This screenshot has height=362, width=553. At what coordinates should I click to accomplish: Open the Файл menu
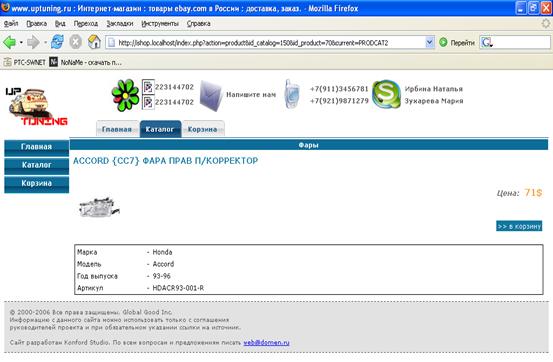pyautogui.click(x=11, y=24)
